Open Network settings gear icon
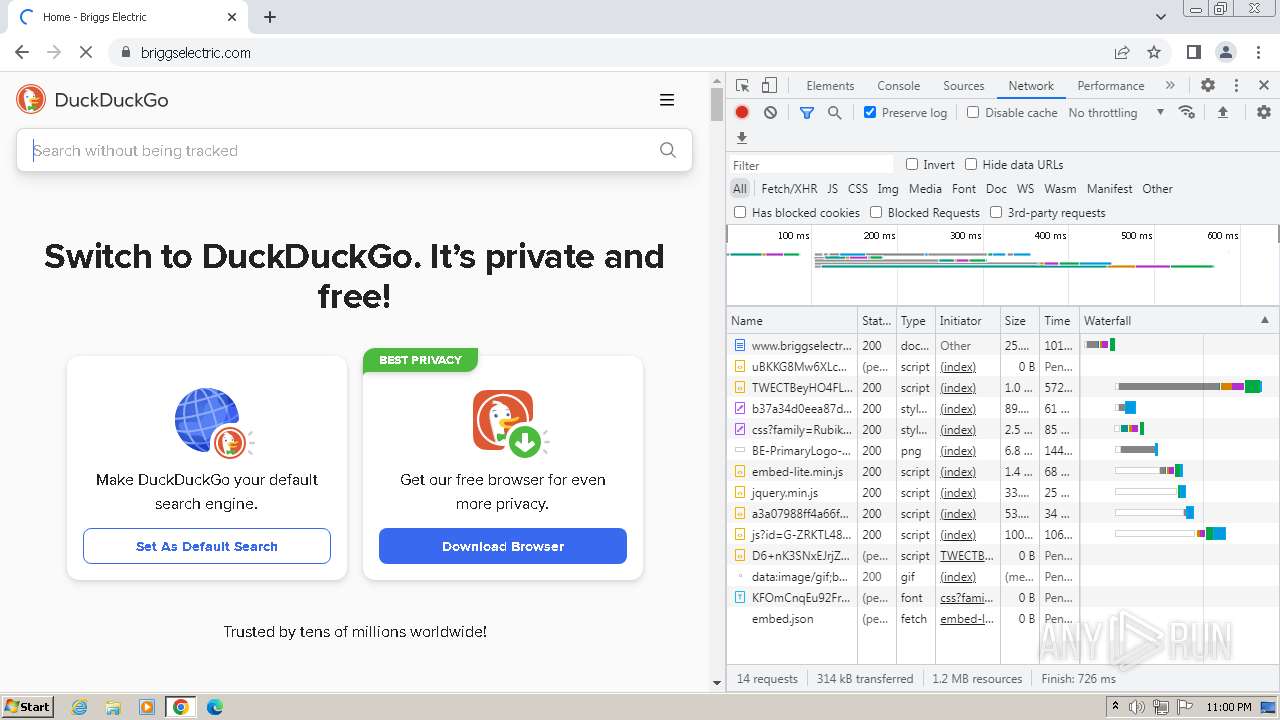The image size is (1280, 720). pos(1264,113)
